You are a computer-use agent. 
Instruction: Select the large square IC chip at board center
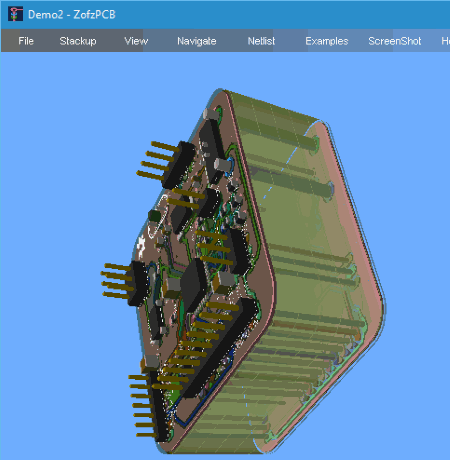pyautogui.click(x=194, y=285)
